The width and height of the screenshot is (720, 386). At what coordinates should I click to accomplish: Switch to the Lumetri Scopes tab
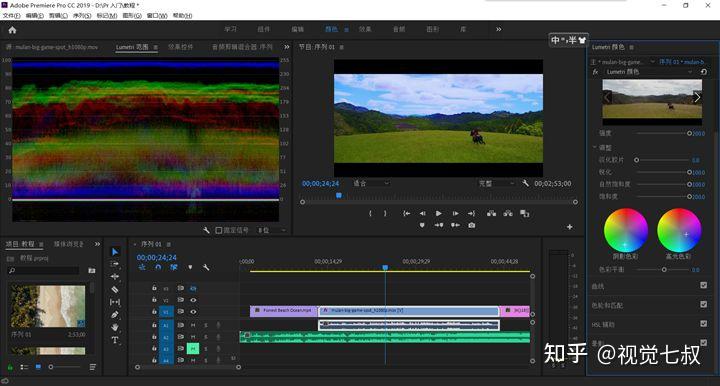(x=132, y=47)
